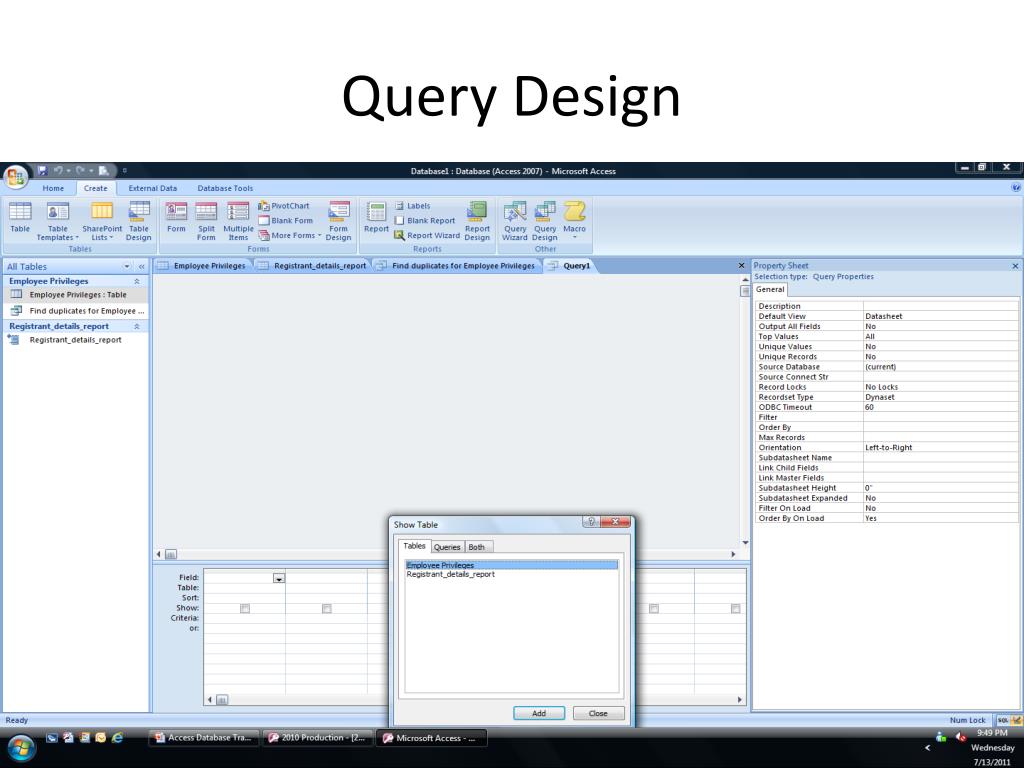
Task: Open Table Templates gallery
Action: click(57, 221)
